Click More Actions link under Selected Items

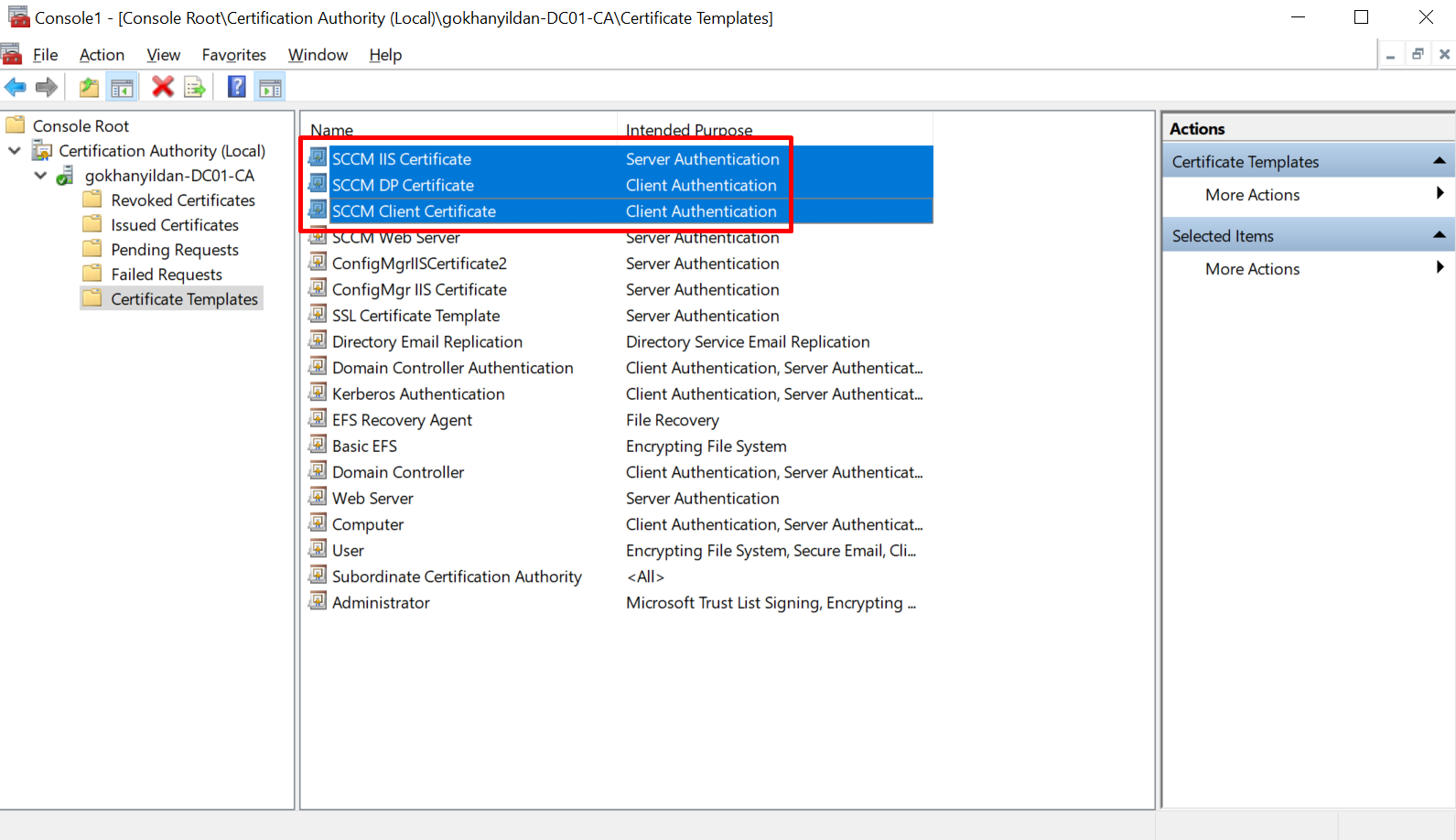[x=1252, y=269]
